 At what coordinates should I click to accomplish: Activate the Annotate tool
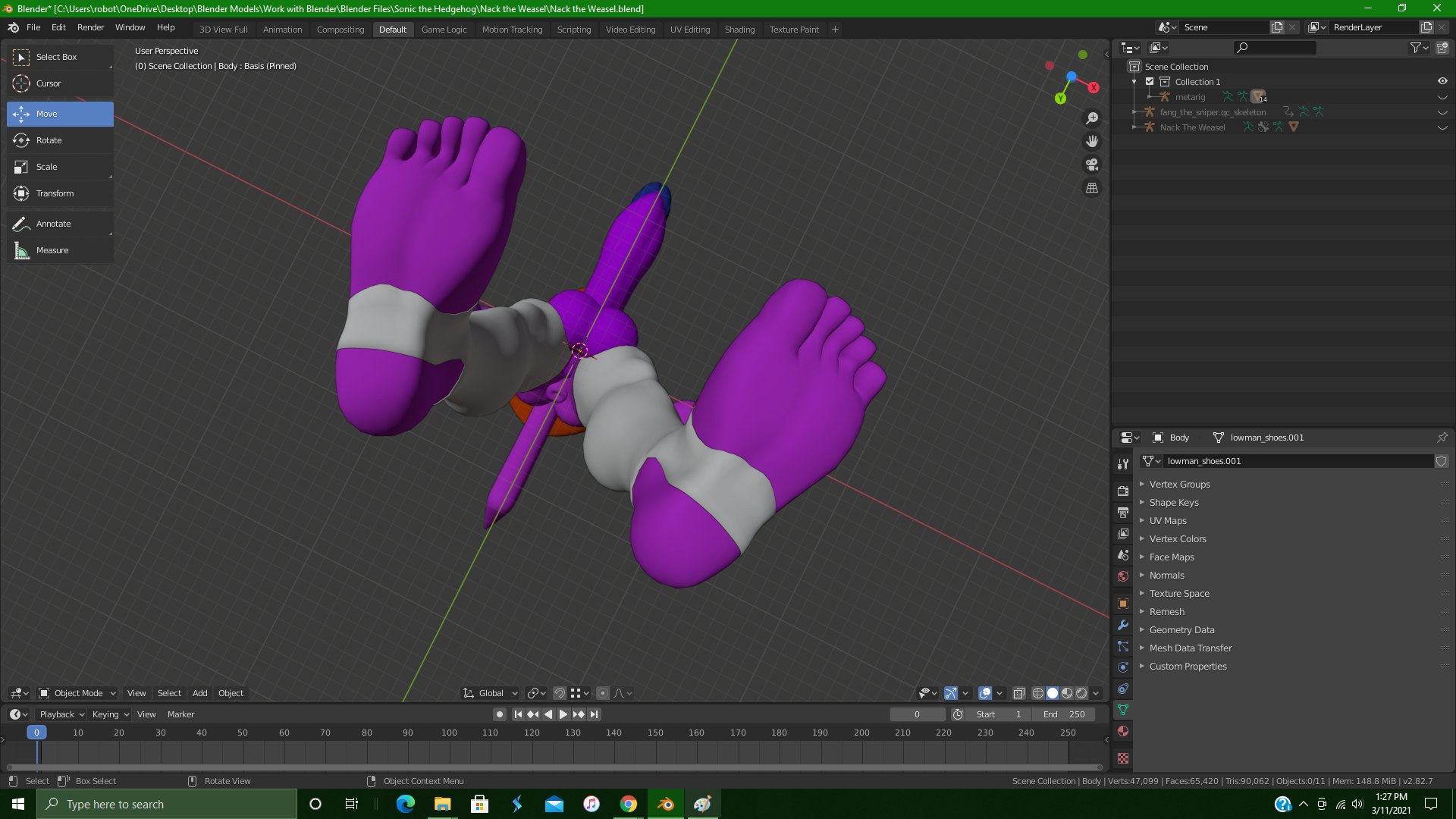pos(60,224)
